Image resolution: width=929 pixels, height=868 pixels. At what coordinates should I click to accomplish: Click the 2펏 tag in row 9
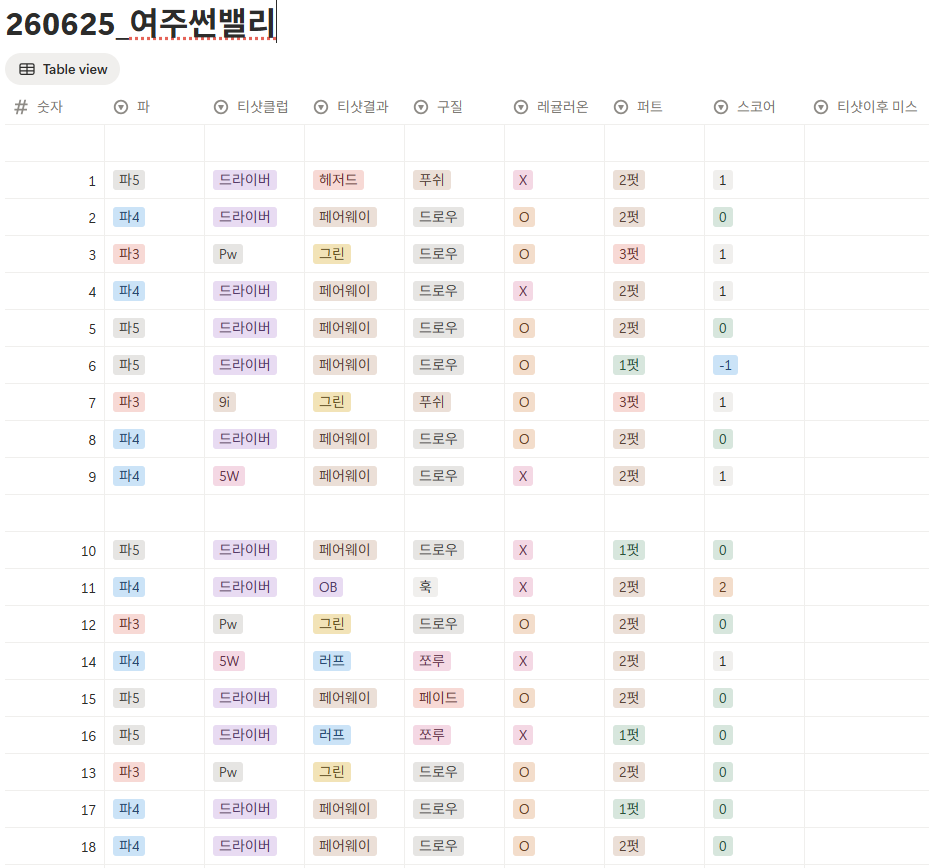tap(629, 476)
